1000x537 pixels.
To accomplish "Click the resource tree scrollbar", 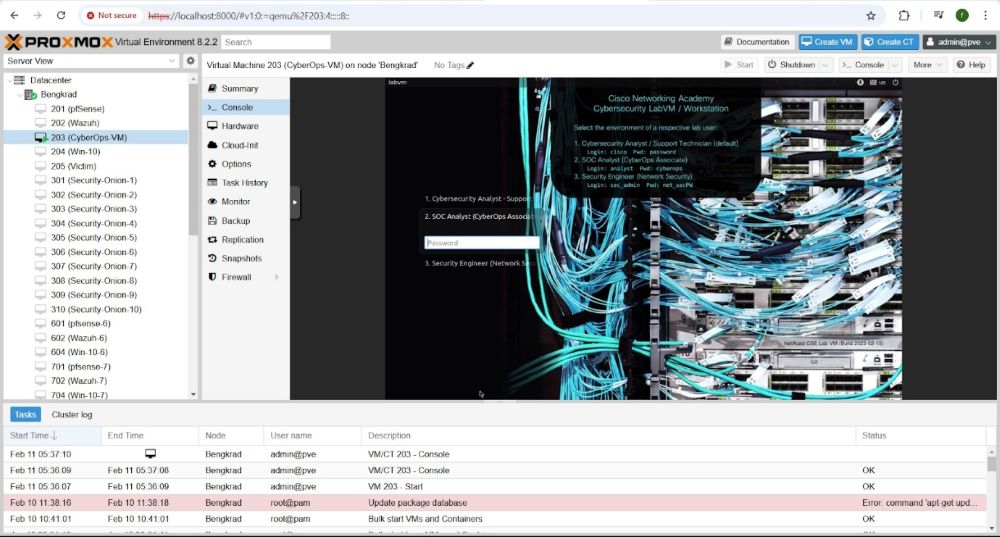I will (193, 159).
